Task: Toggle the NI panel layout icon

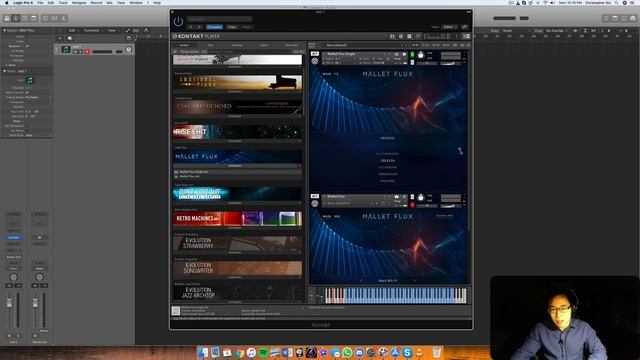Action: point(466,36)
